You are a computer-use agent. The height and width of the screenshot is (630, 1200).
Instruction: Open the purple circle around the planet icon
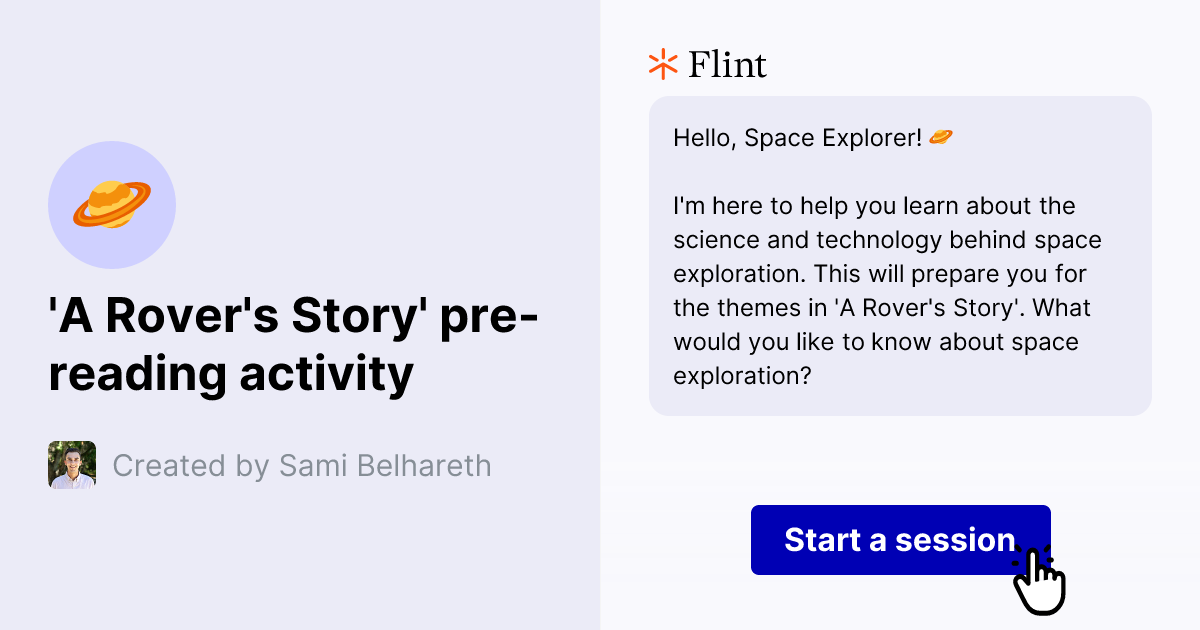tap(112, 204)
